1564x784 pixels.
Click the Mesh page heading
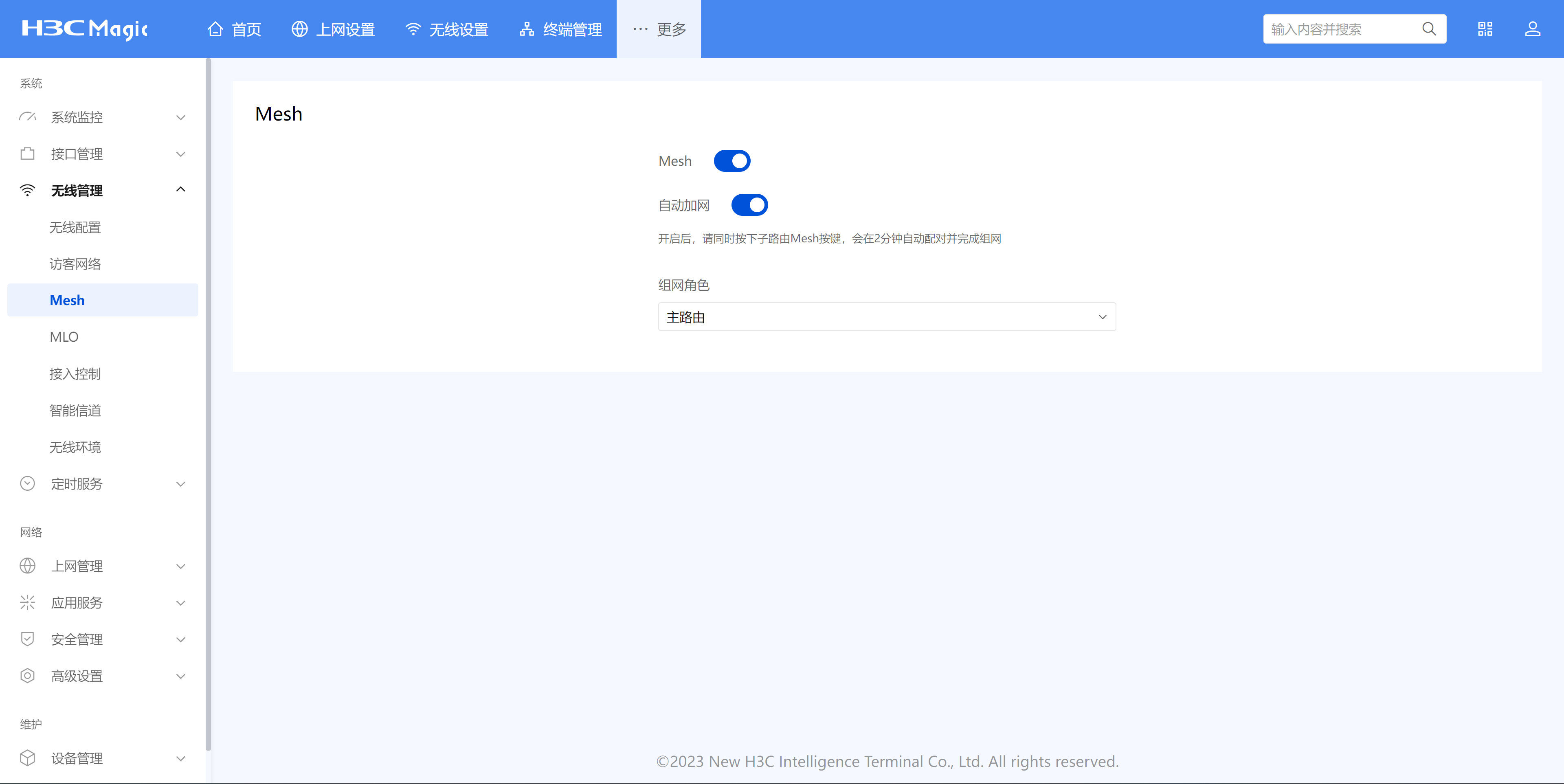pos(279,114)
